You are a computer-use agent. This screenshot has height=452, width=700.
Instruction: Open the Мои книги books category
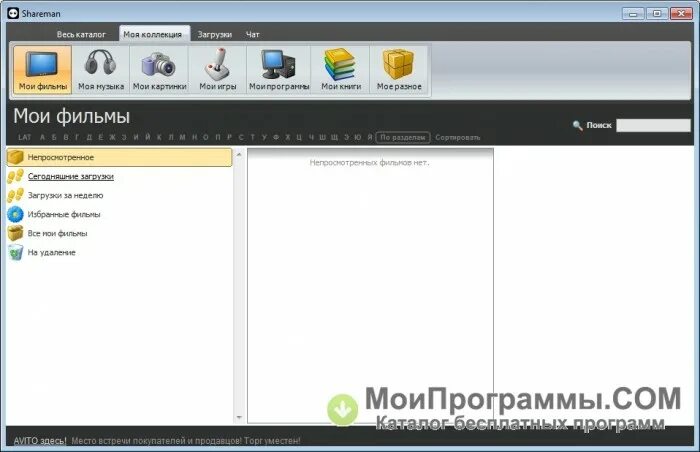341,70
